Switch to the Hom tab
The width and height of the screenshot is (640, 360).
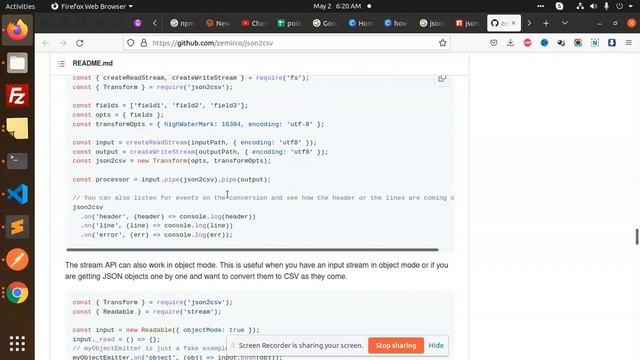(x=360, y=23)
